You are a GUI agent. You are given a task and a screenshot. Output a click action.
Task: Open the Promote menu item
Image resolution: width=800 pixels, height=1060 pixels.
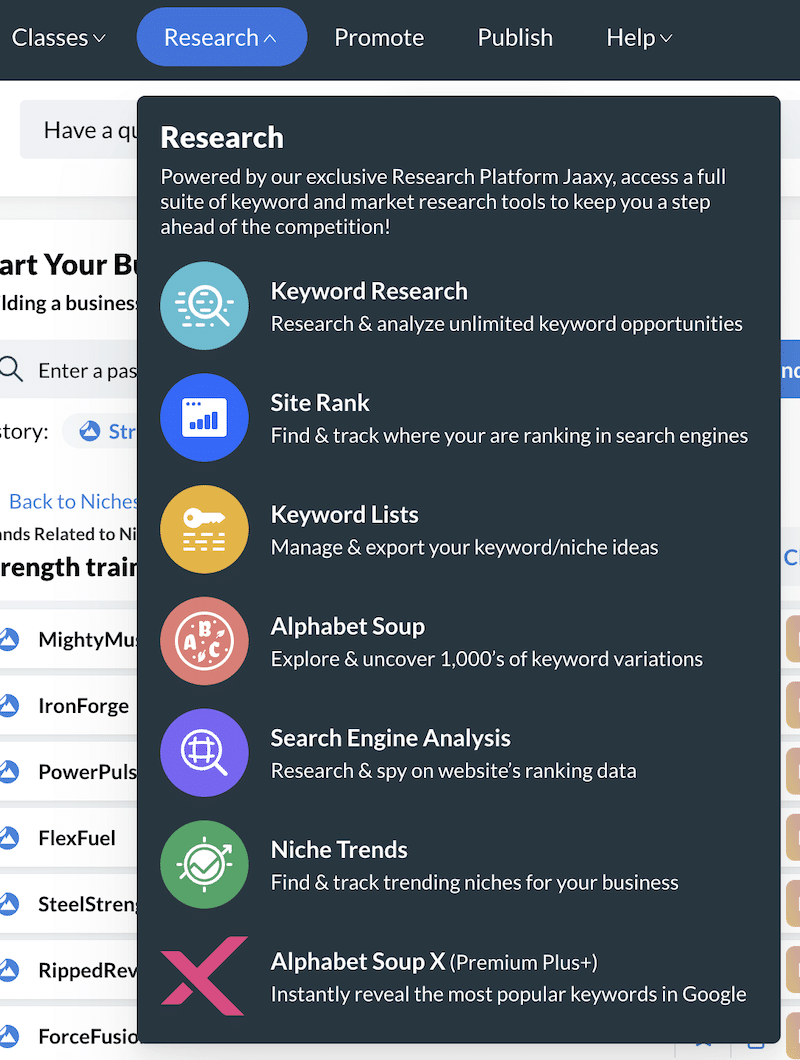pos(379,38)
